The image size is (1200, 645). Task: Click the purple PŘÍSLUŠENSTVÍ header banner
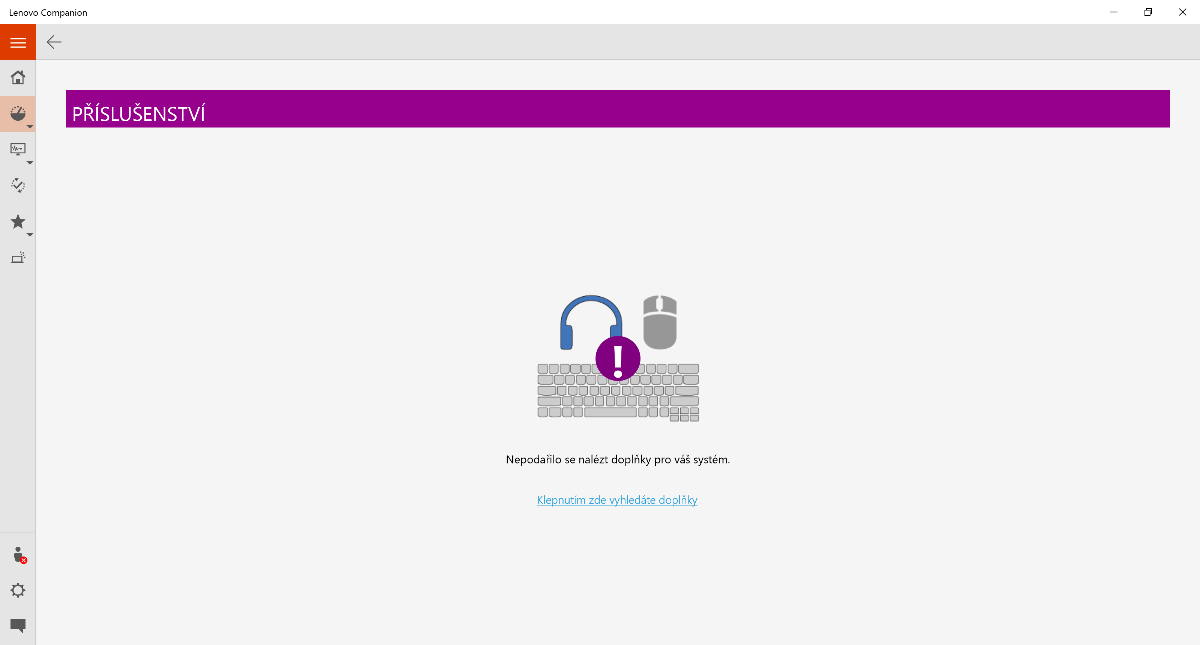pyautogui.click(x=617, y=109)
